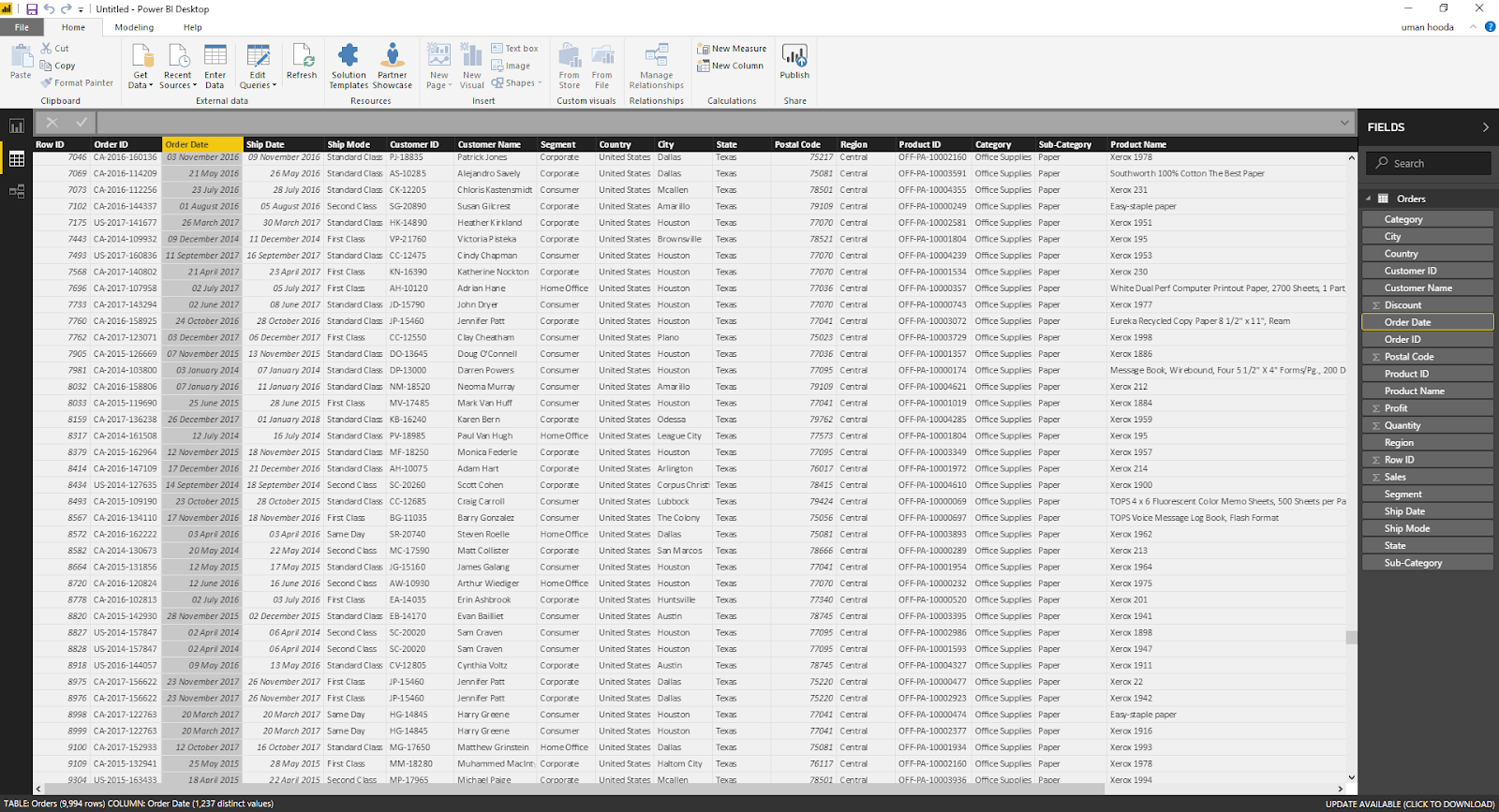Launch Edit Queries from the ribbon
Viewport: 1499px width, 812px height.
pos(258,66)
